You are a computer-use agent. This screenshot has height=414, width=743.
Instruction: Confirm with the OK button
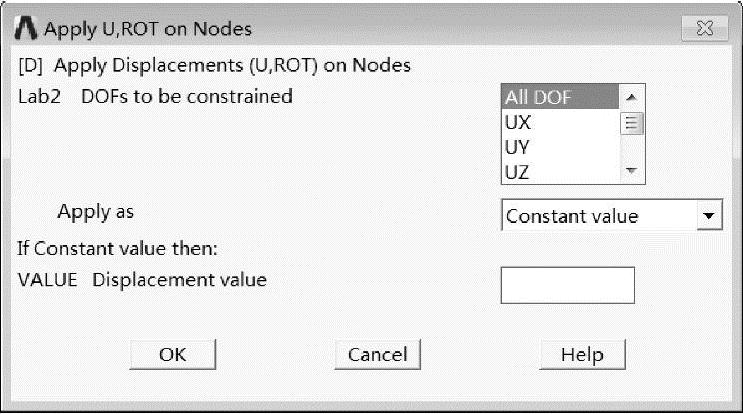(172, 354)
